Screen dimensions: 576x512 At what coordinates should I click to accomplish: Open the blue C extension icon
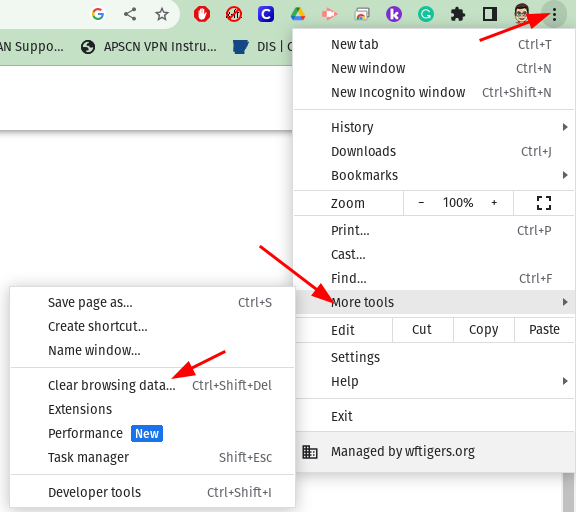coord(266,14)
